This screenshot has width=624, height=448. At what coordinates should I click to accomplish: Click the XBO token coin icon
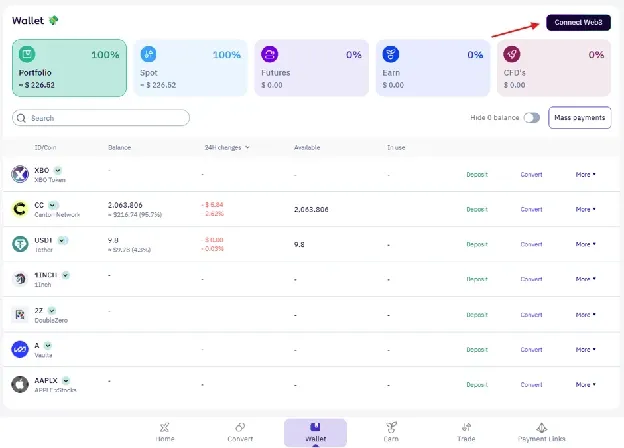tap(20, 174)
